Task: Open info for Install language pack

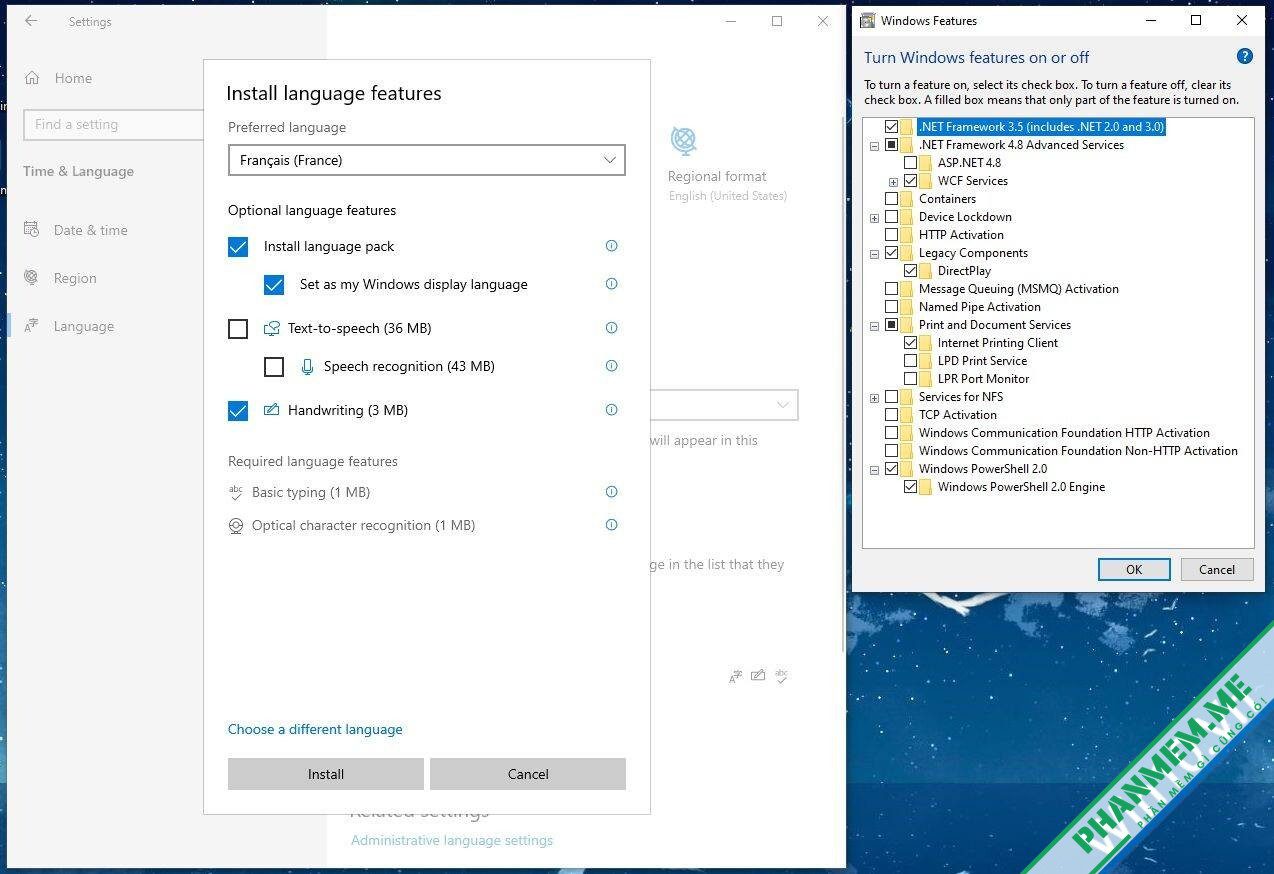Action: (611, 246)
